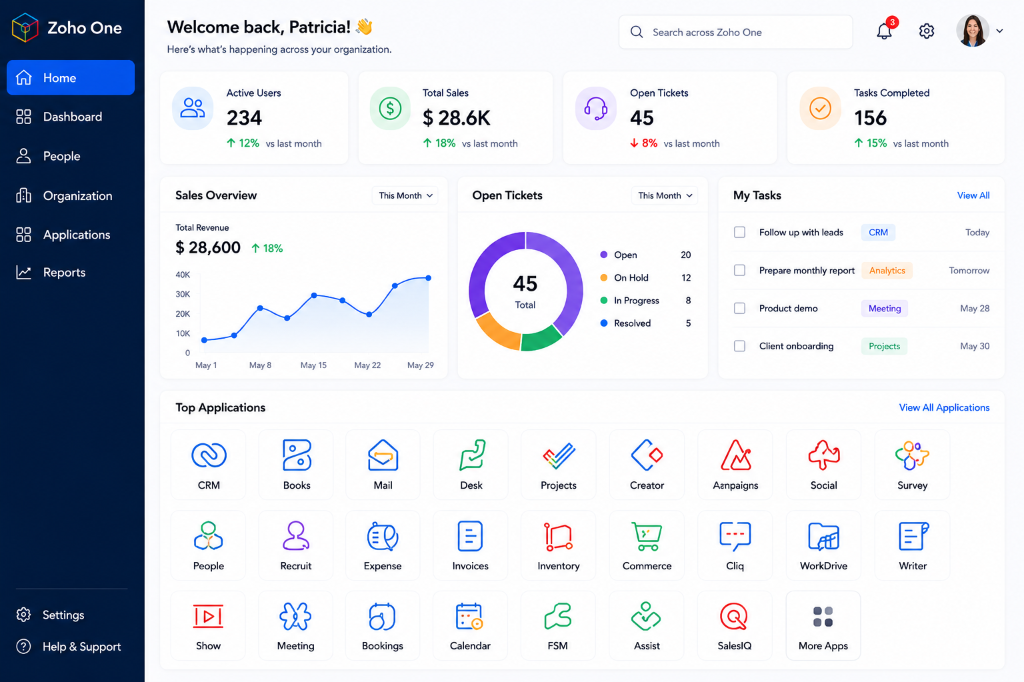Viewport: 1024px width, 682px height.
Task: Click the green In Progress donut segment
Action: (539, 339)
